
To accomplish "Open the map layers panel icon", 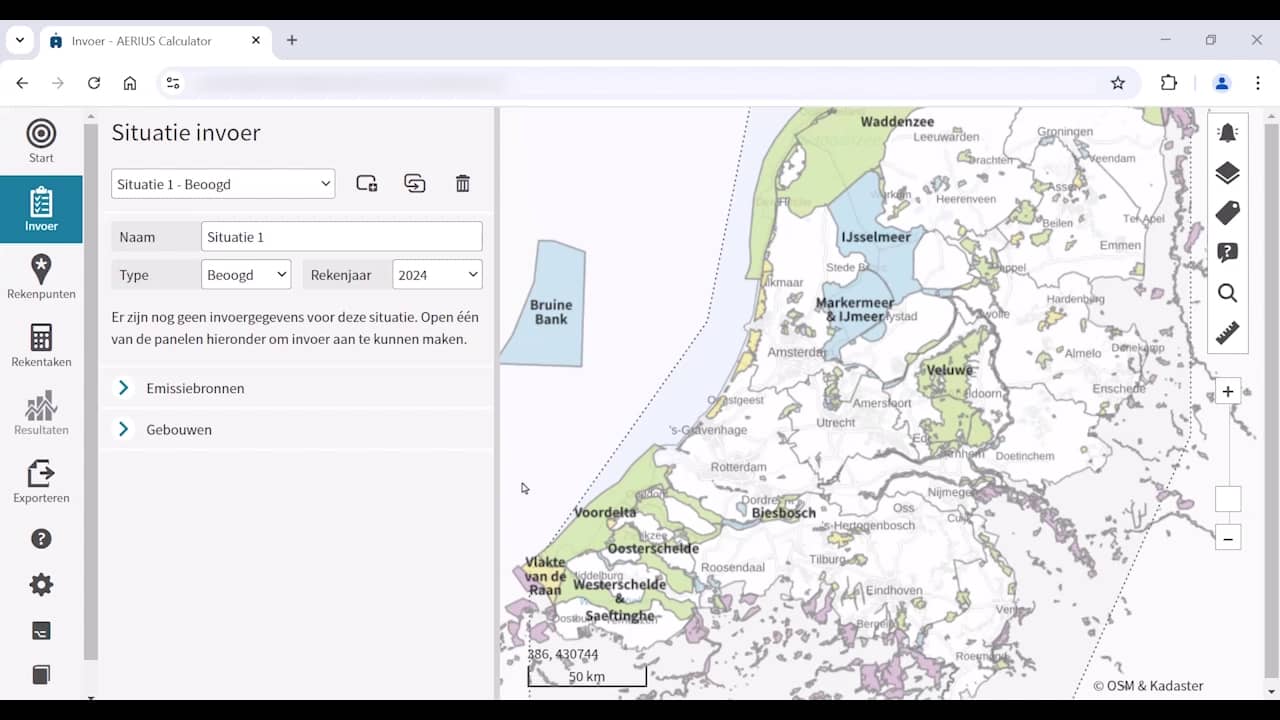I will 1227,173.
